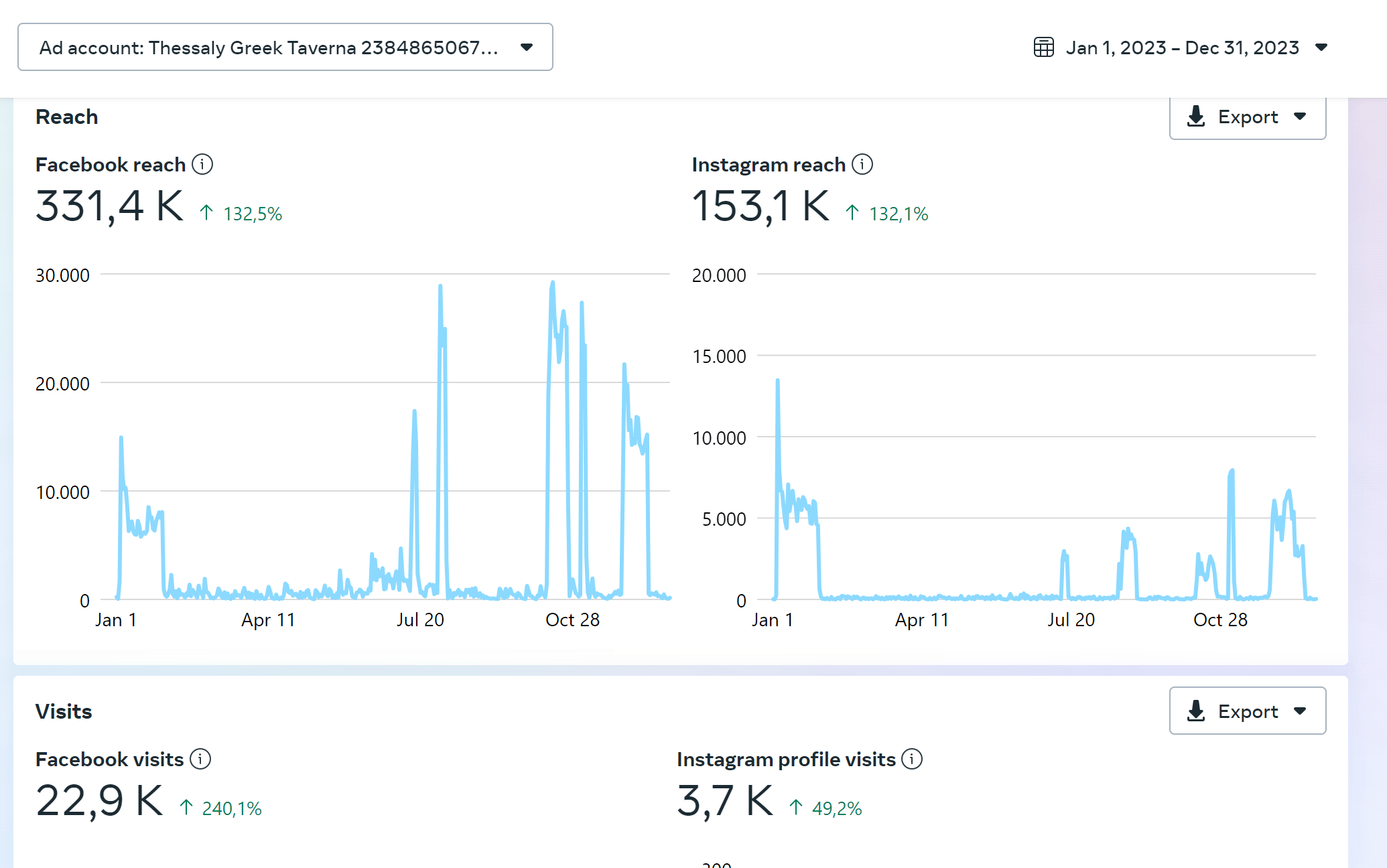Expand the date range dropdown arrow

[x=1321, y=48]
